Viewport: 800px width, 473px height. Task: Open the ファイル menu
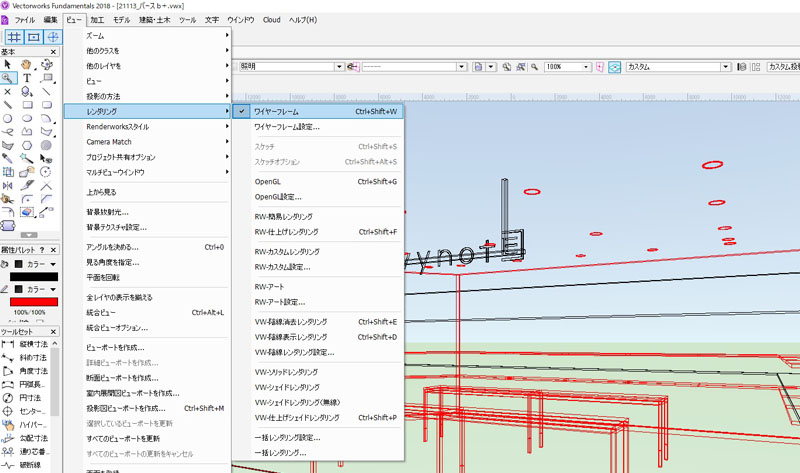pyautogui.click(x=24, y=20)
